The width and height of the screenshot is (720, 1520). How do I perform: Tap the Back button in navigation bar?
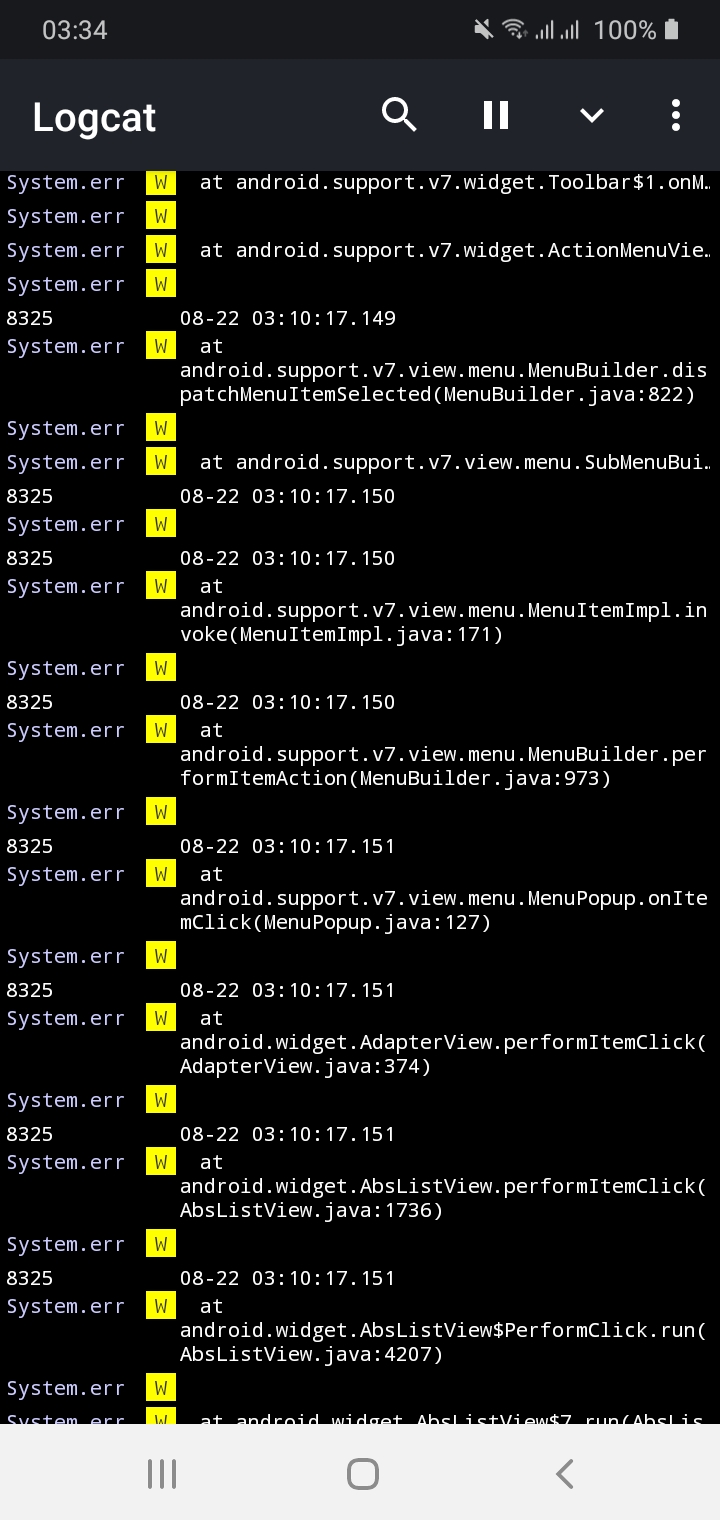563,1472
